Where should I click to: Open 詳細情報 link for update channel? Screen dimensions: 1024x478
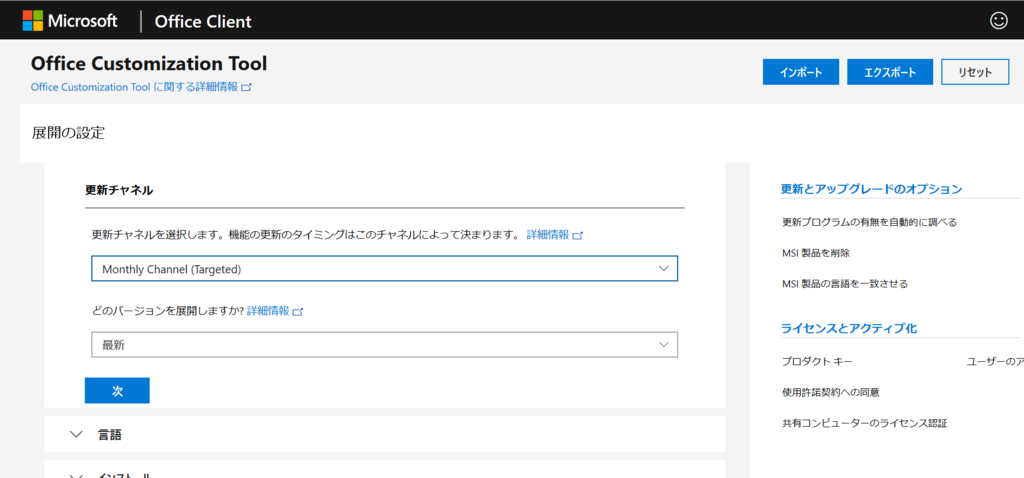pyautogui.click(x=548, y=235)
